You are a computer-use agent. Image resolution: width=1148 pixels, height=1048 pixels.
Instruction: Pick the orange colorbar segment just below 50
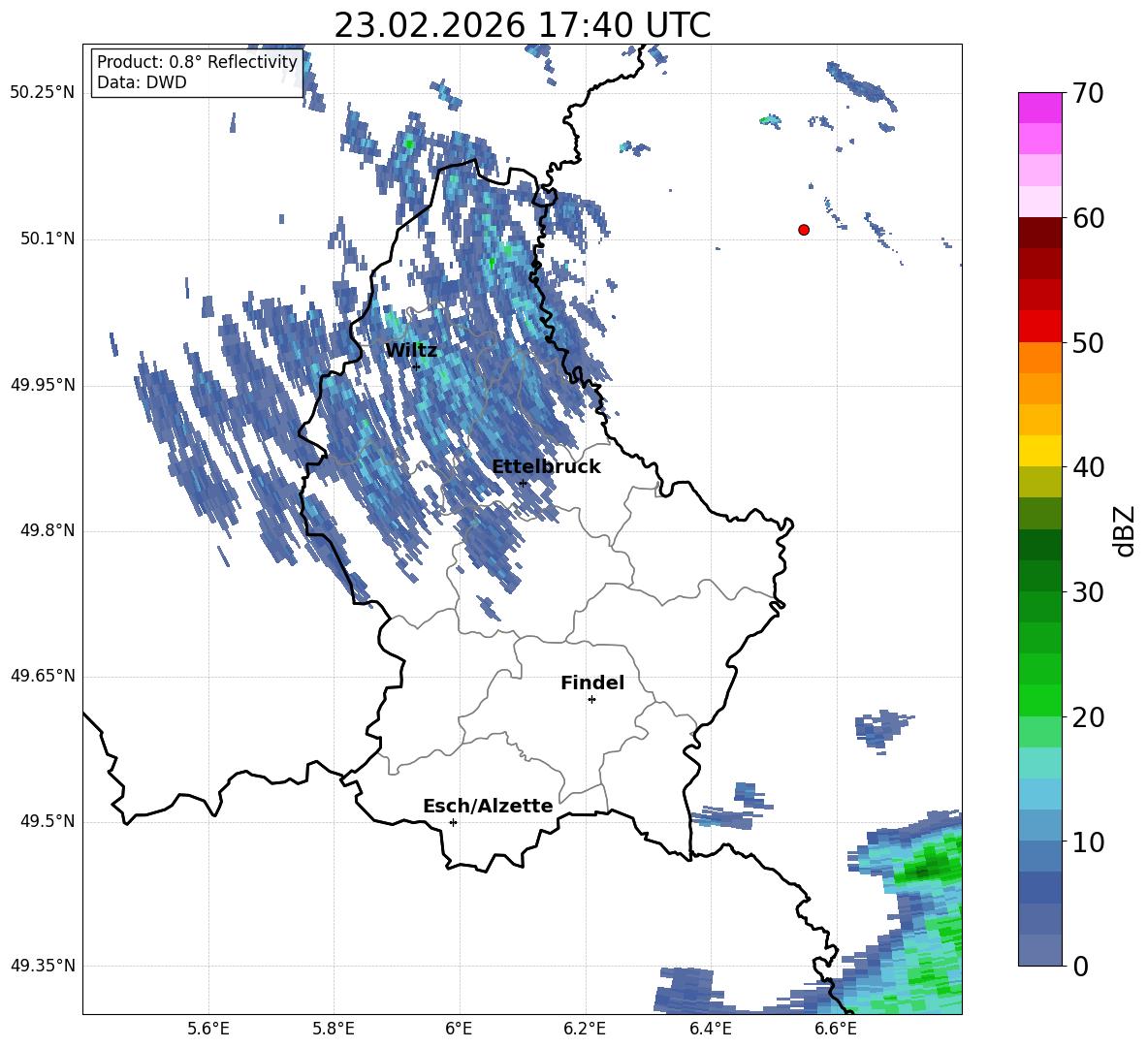[x=1040, y=358]
